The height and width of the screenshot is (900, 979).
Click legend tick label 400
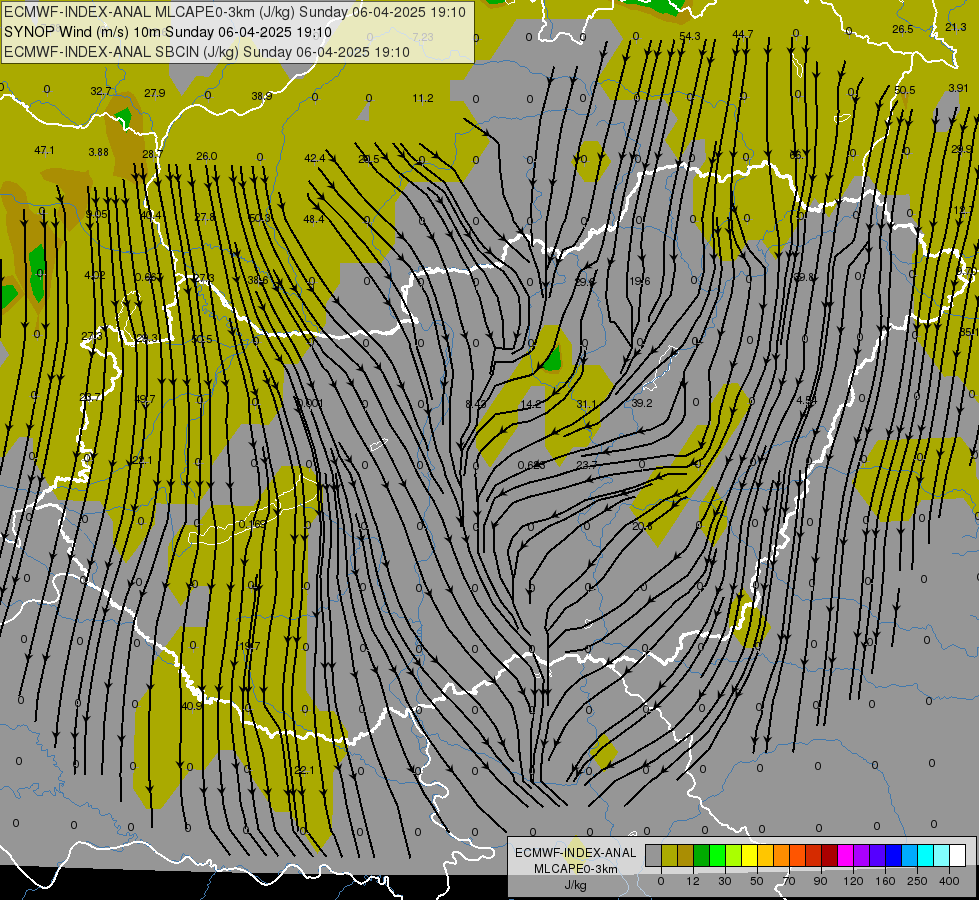click(x=949, y=881)
